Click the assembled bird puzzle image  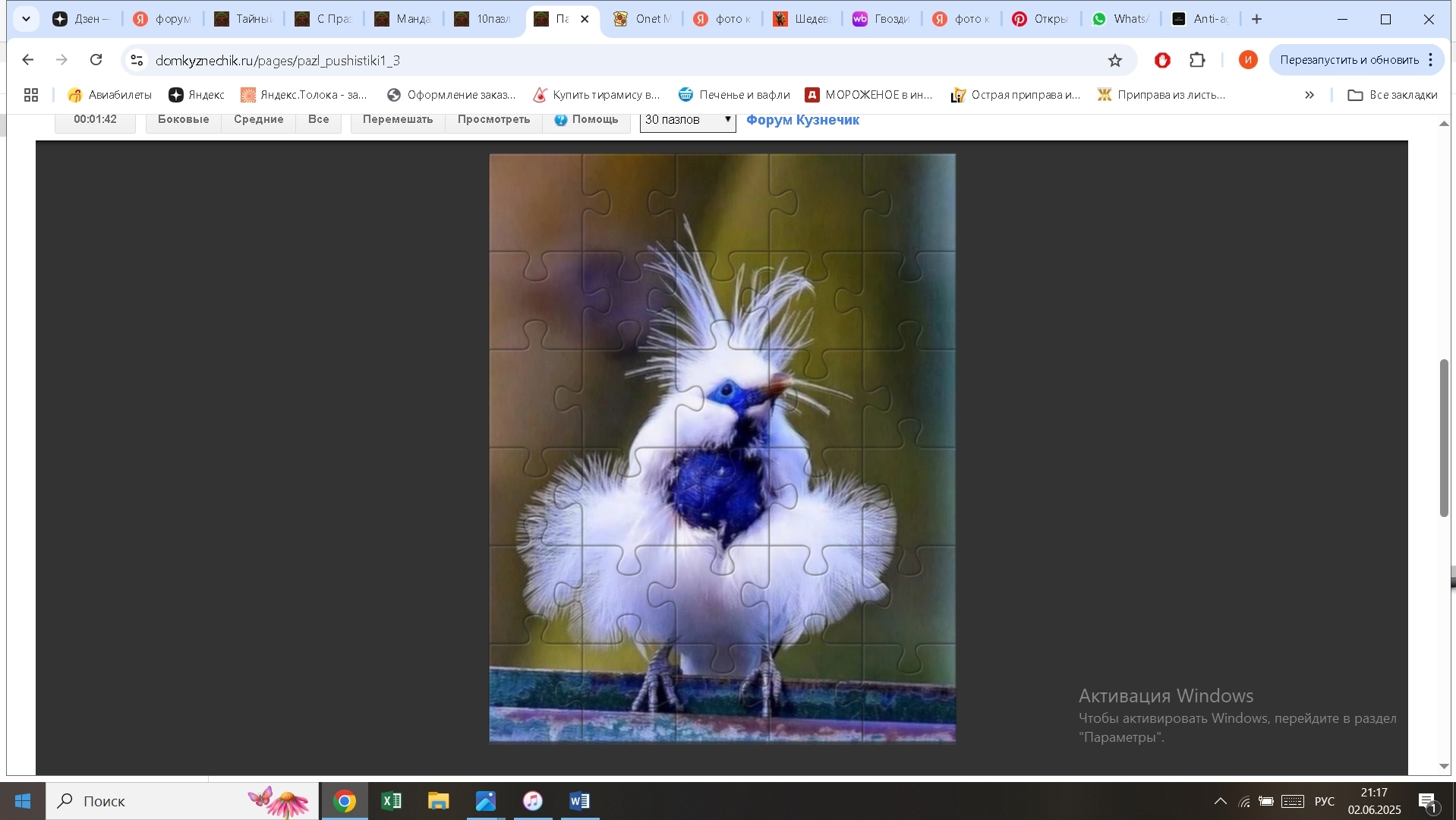click(x=722, y=448)
